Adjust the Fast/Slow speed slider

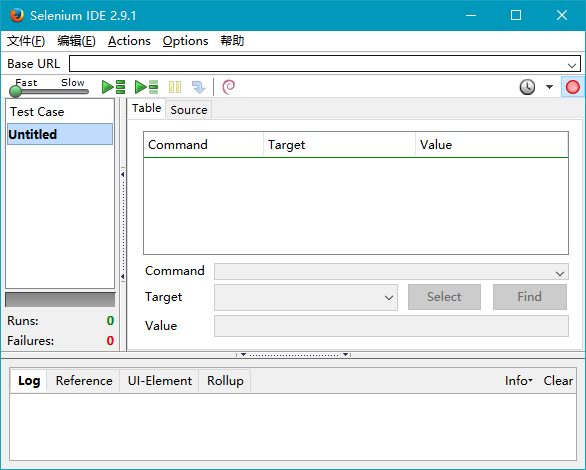(49, 91)
